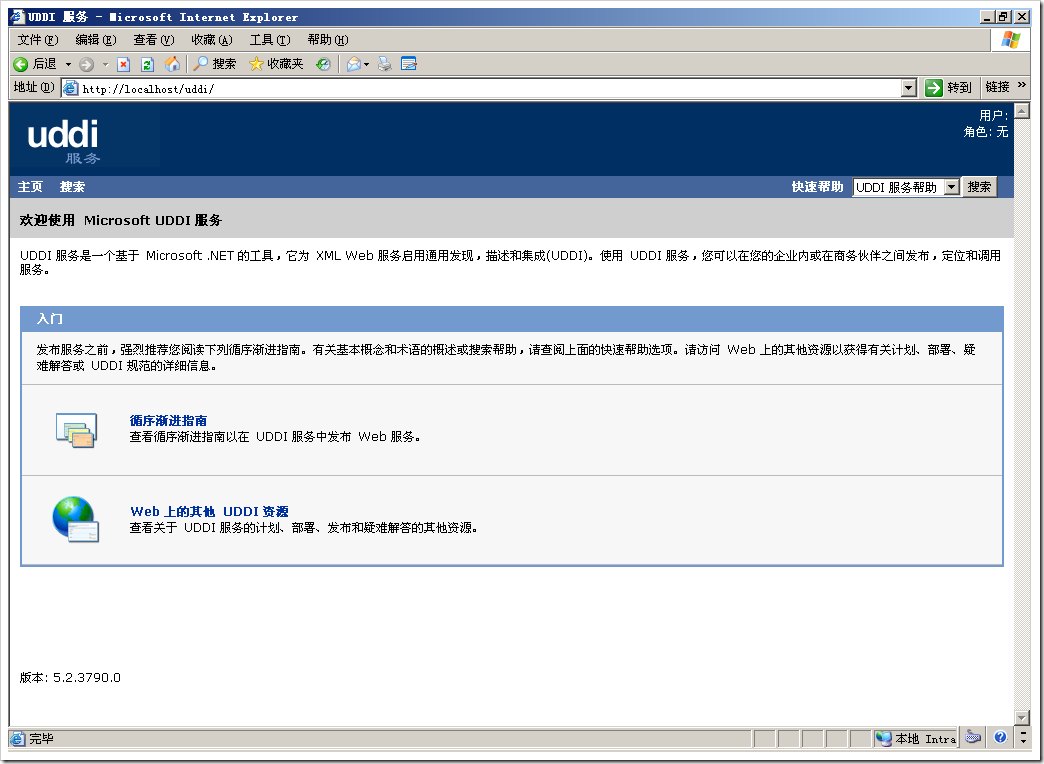Click the Mail icon in toolbar

click(354, 64)
